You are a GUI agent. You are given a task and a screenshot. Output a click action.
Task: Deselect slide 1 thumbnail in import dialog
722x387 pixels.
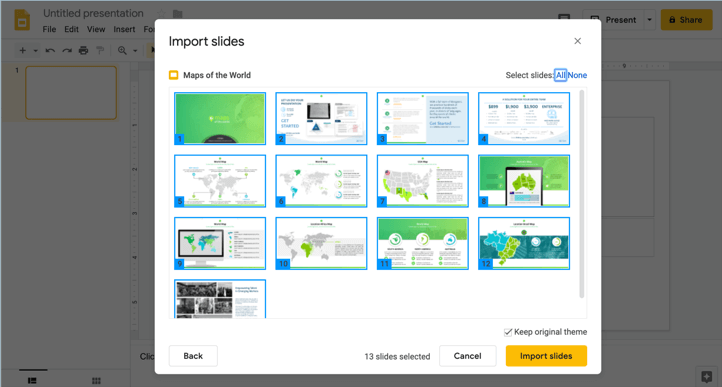coord(220,118)
